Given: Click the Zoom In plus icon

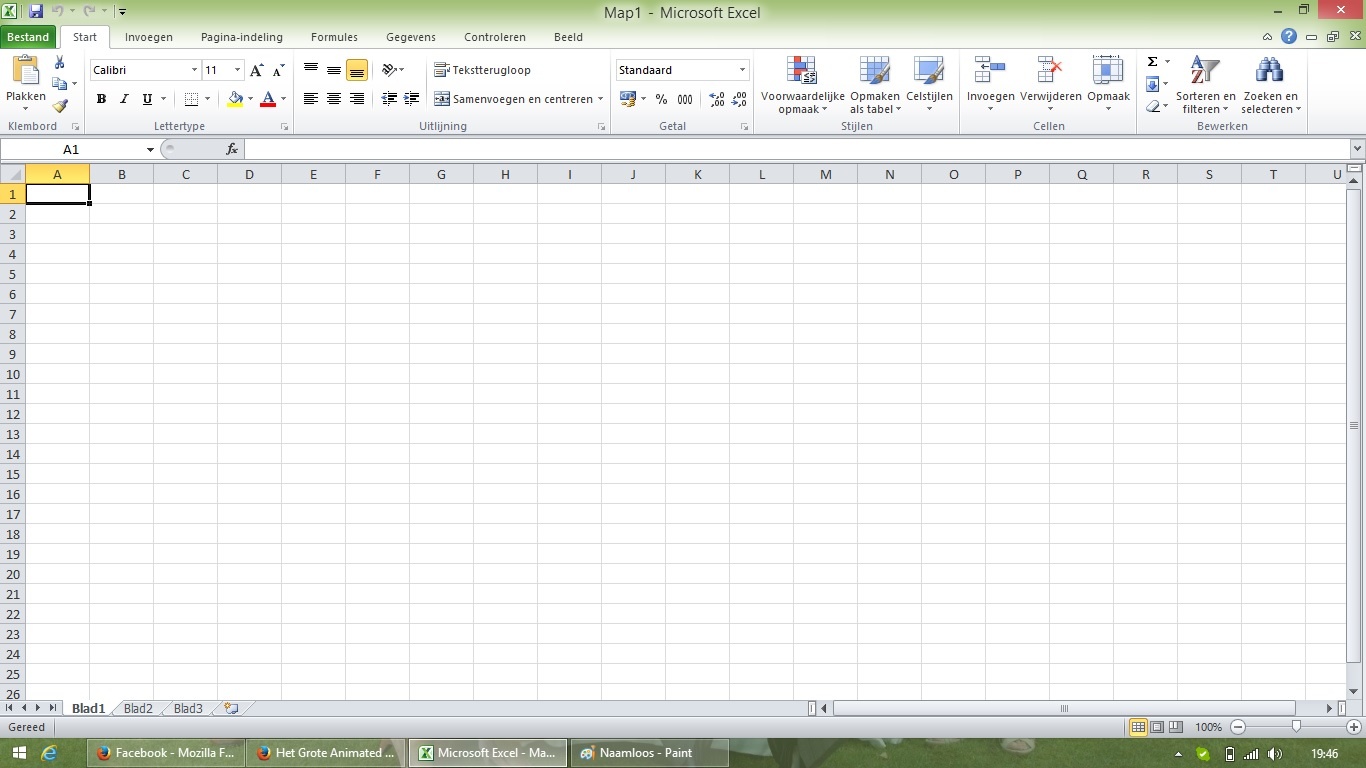Looking at the screenshot, I should coord(1354,727).
